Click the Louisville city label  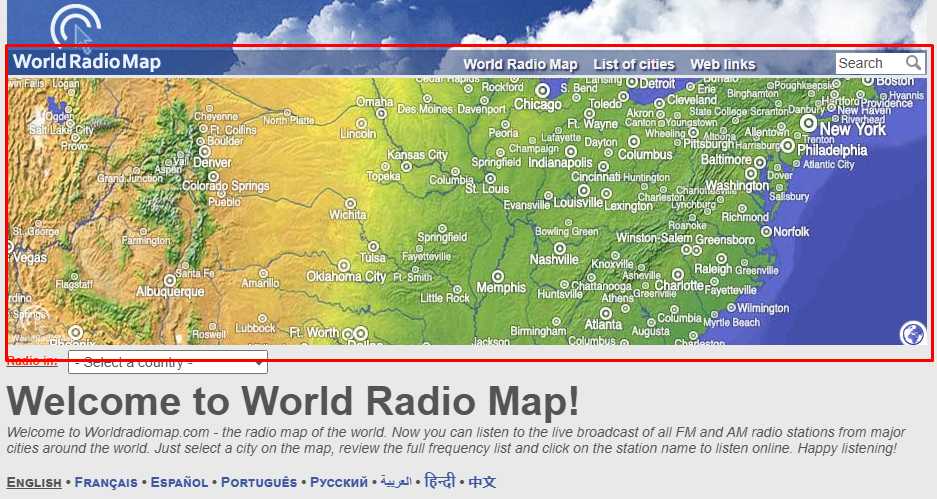pyautogui.click(x=578, y=203)
